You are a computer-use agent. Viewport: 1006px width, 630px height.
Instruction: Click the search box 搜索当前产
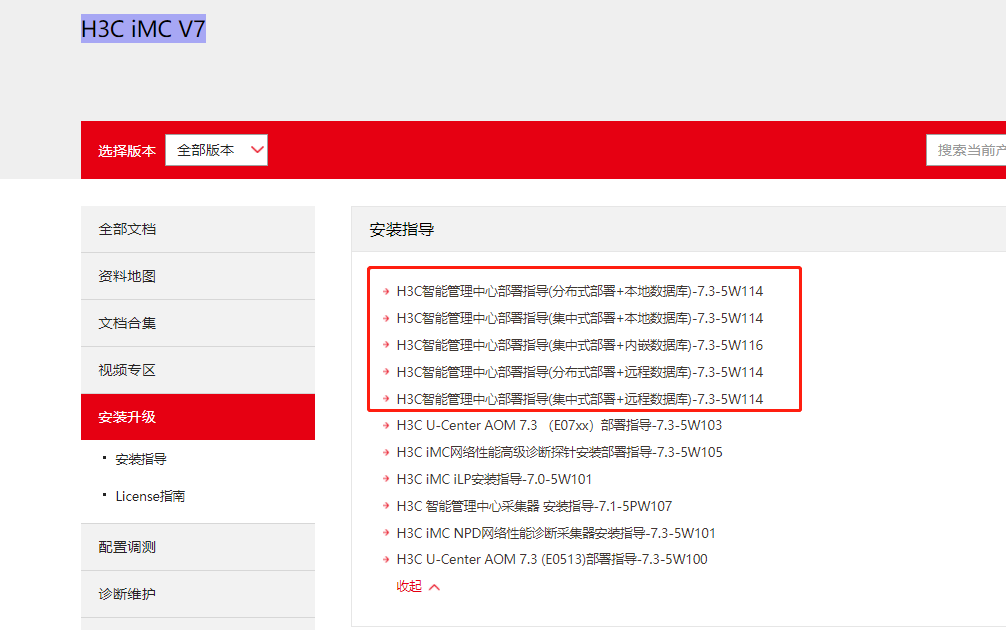[x=966, y=150]
